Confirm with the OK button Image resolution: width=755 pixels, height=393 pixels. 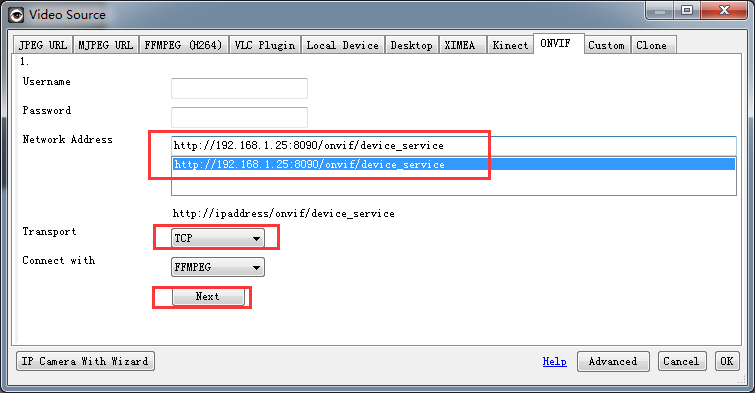[727, 361]
